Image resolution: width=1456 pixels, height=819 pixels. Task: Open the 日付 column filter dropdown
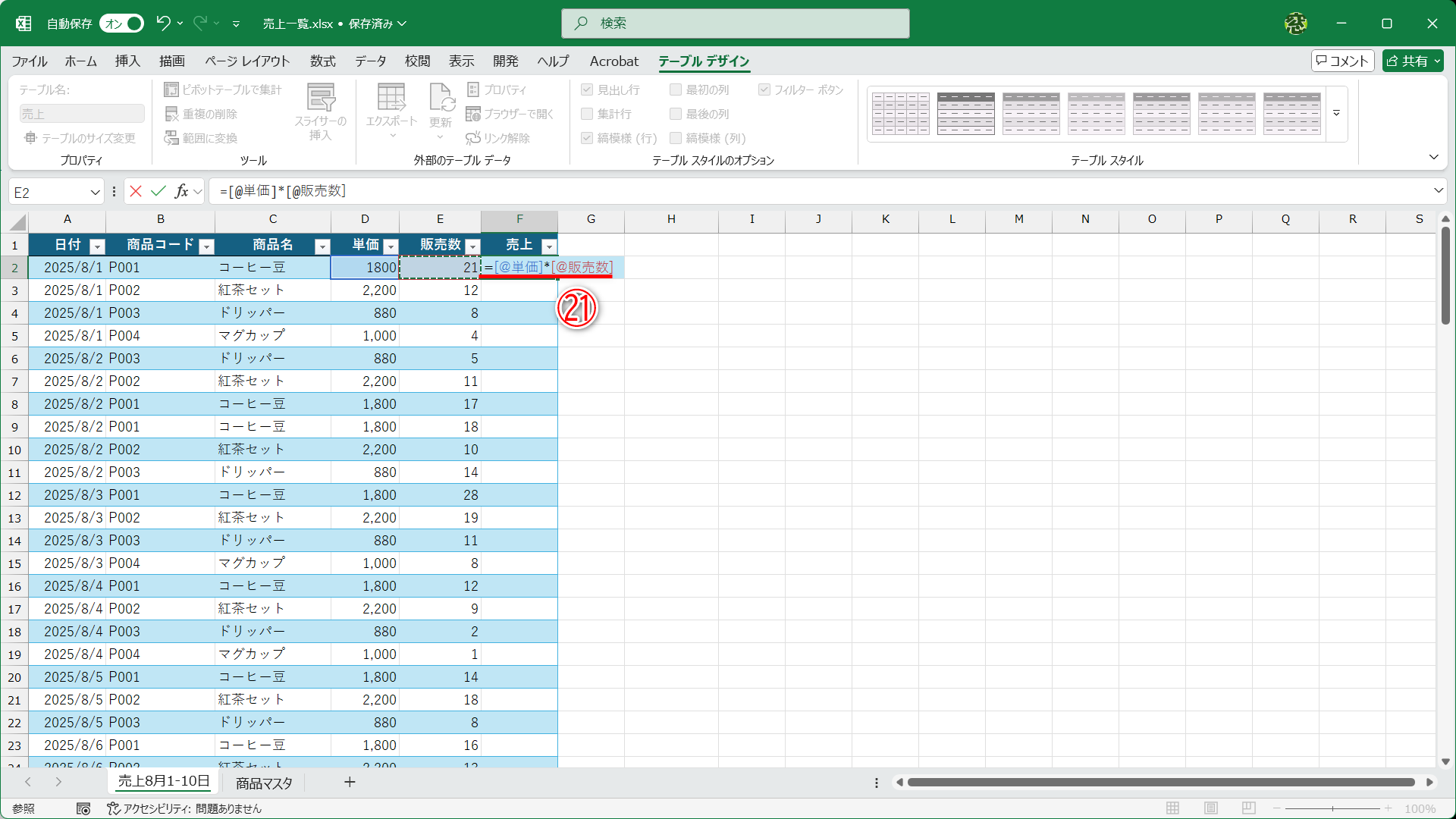pyautogui.click(x=97, y=246)
